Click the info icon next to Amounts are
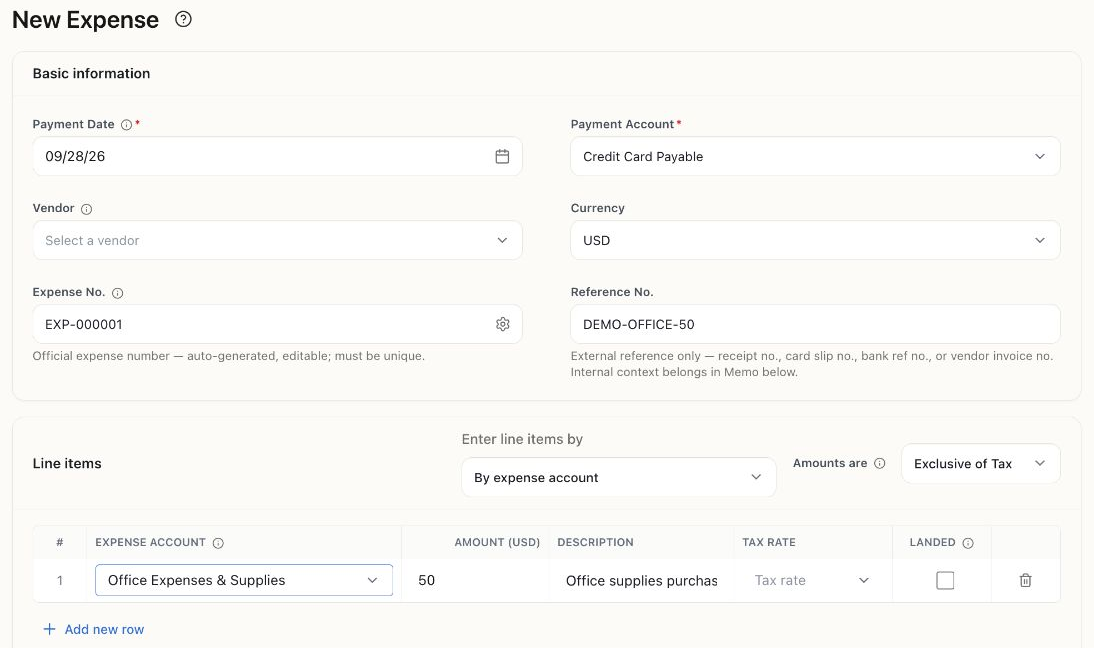Viewport: 1094px width, 648px height. pyautogui.click(x=880, y=463)
